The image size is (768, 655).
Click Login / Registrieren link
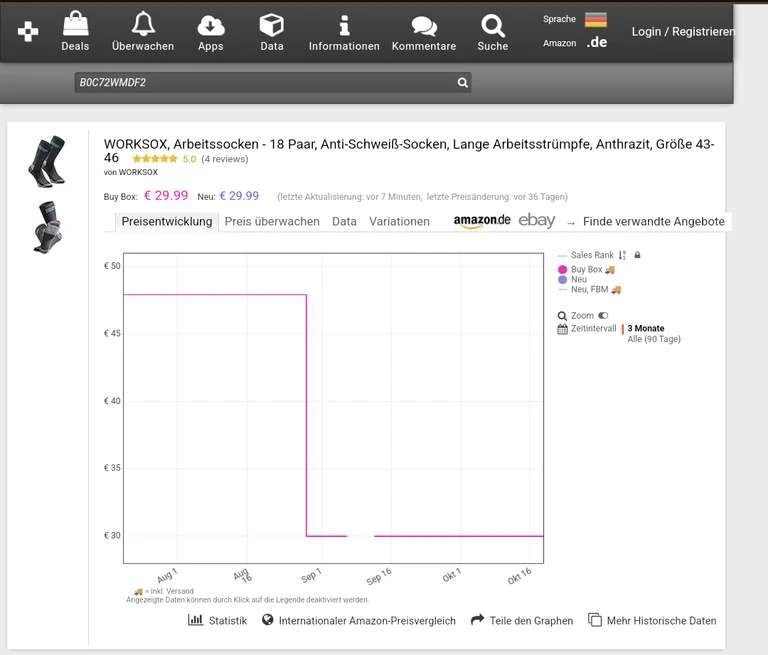682,32
